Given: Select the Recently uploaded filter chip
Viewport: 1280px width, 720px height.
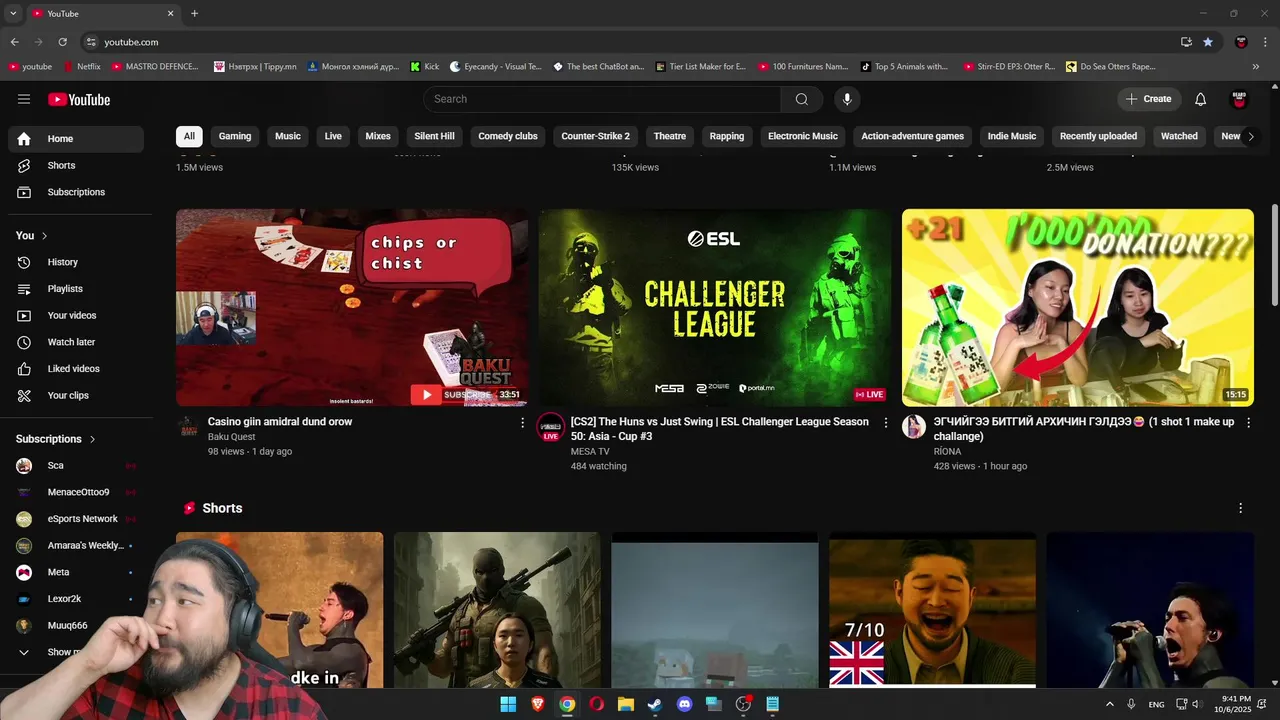Looking at the screenshot, I should (1098, 136).
